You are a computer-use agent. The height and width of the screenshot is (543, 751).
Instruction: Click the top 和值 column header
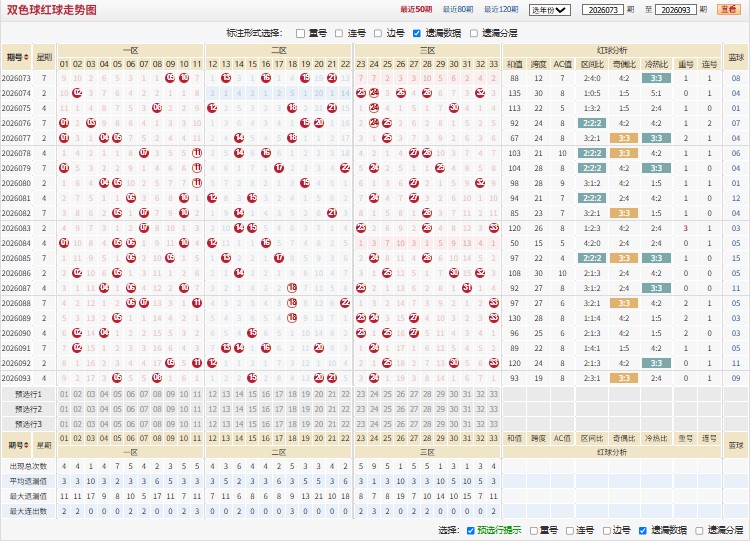point(514,64)
